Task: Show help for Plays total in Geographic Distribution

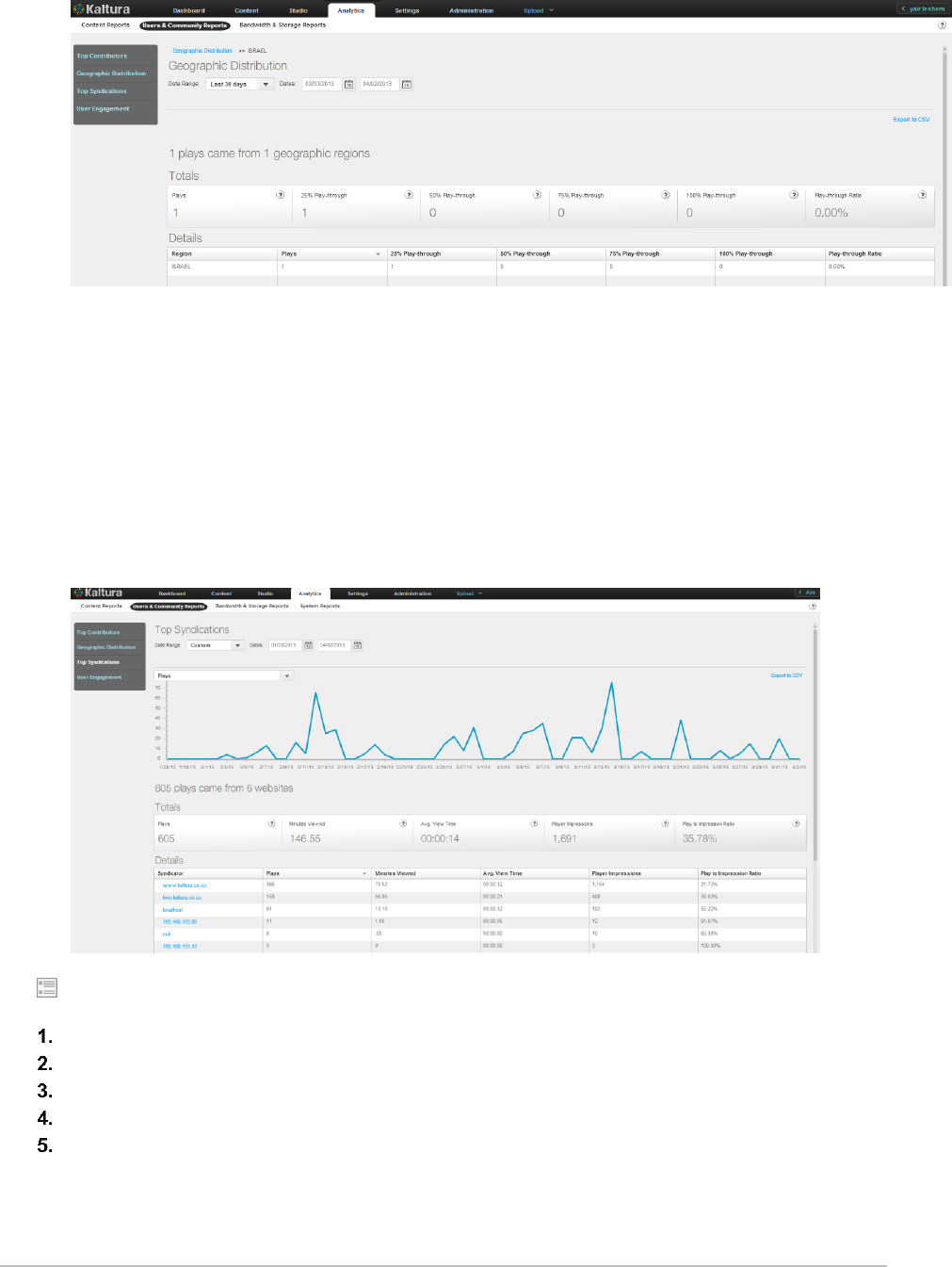Action: (280, 195)
